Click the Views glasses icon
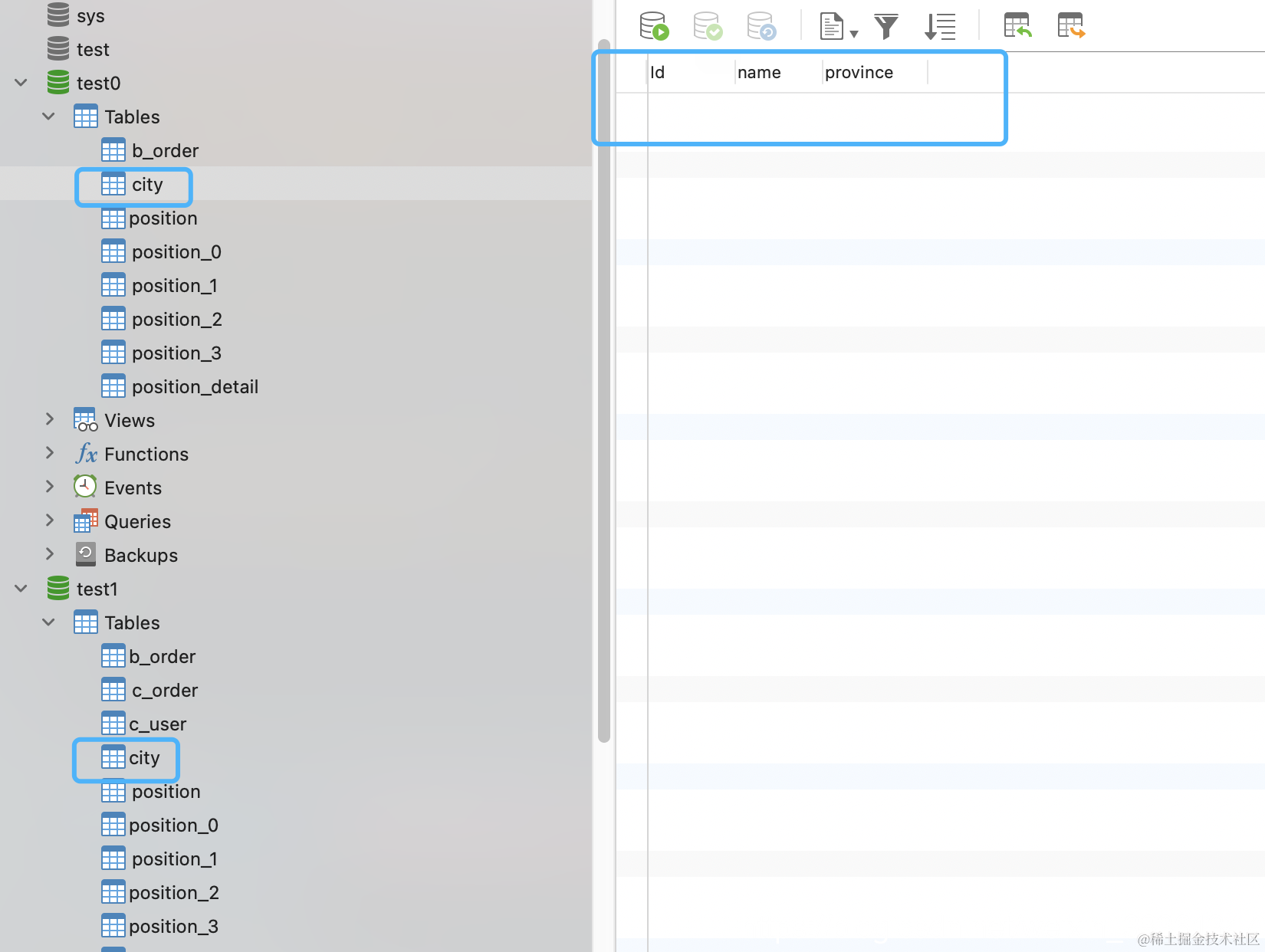 coord(85,420)
